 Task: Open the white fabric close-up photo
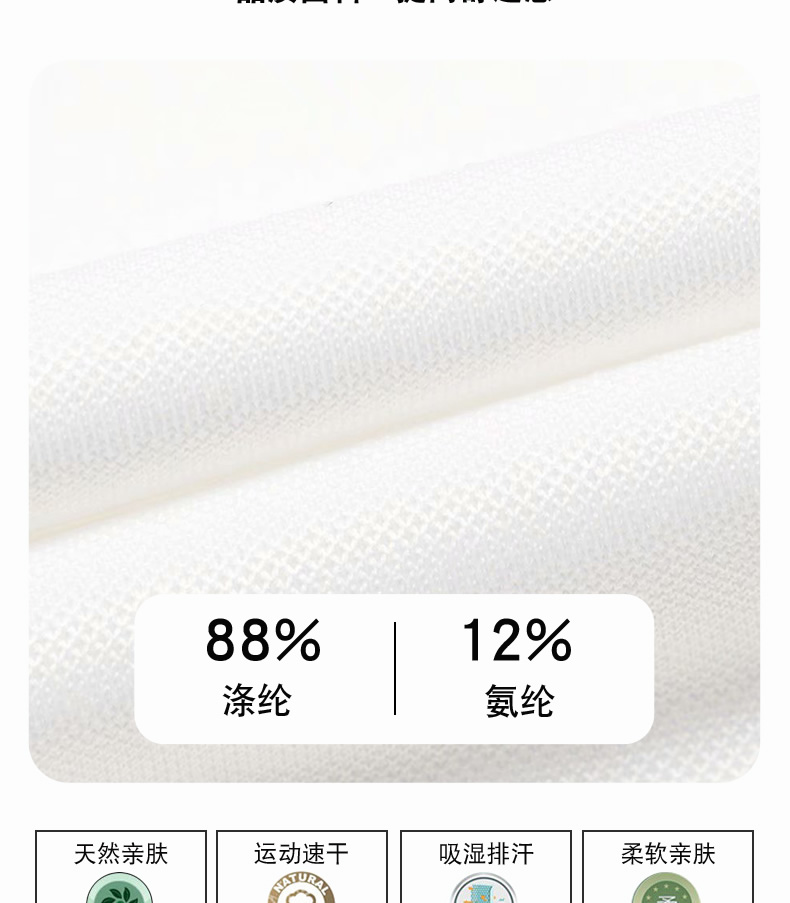[x=394, y=421]
